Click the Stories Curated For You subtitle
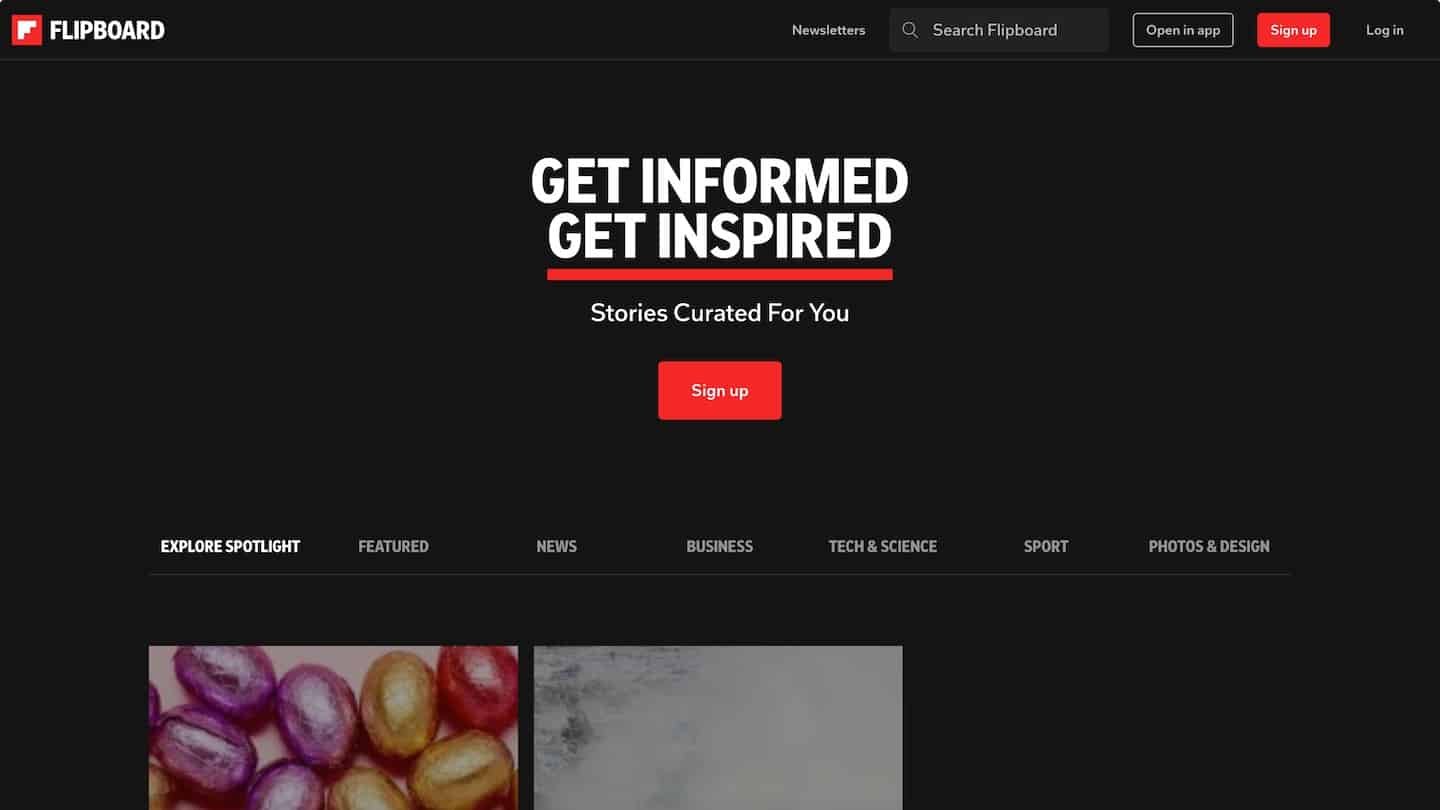 (720, 313)
